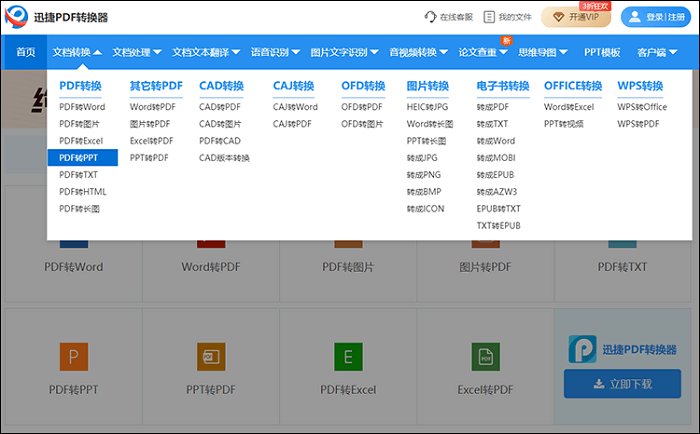Select PDF转Word in dropdown menu
Screen dimensions: 700x434
pyautogui.click(x=82, y=107)
